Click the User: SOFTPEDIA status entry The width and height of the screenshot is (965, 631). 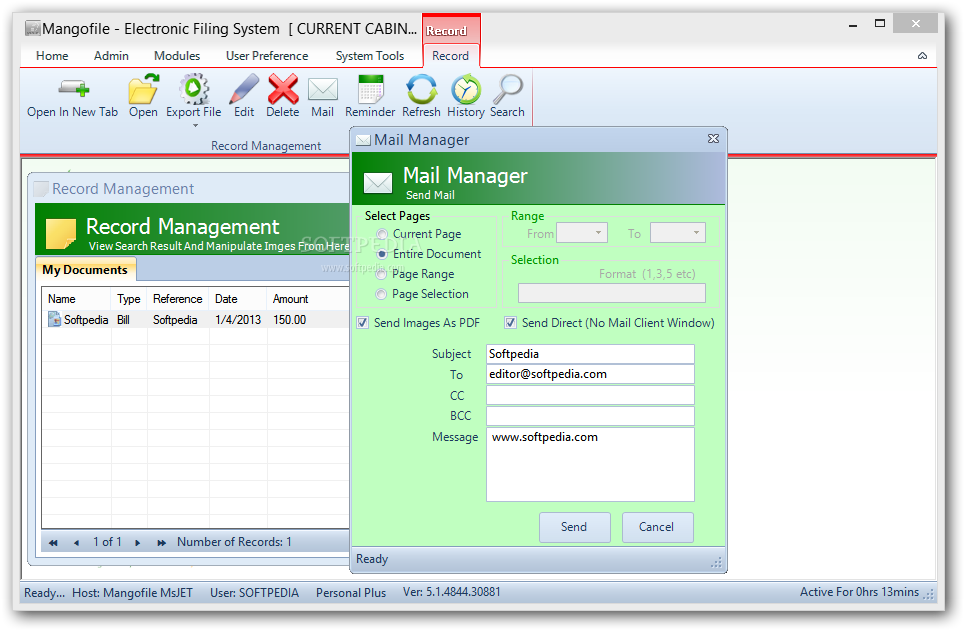coord(254,593)
